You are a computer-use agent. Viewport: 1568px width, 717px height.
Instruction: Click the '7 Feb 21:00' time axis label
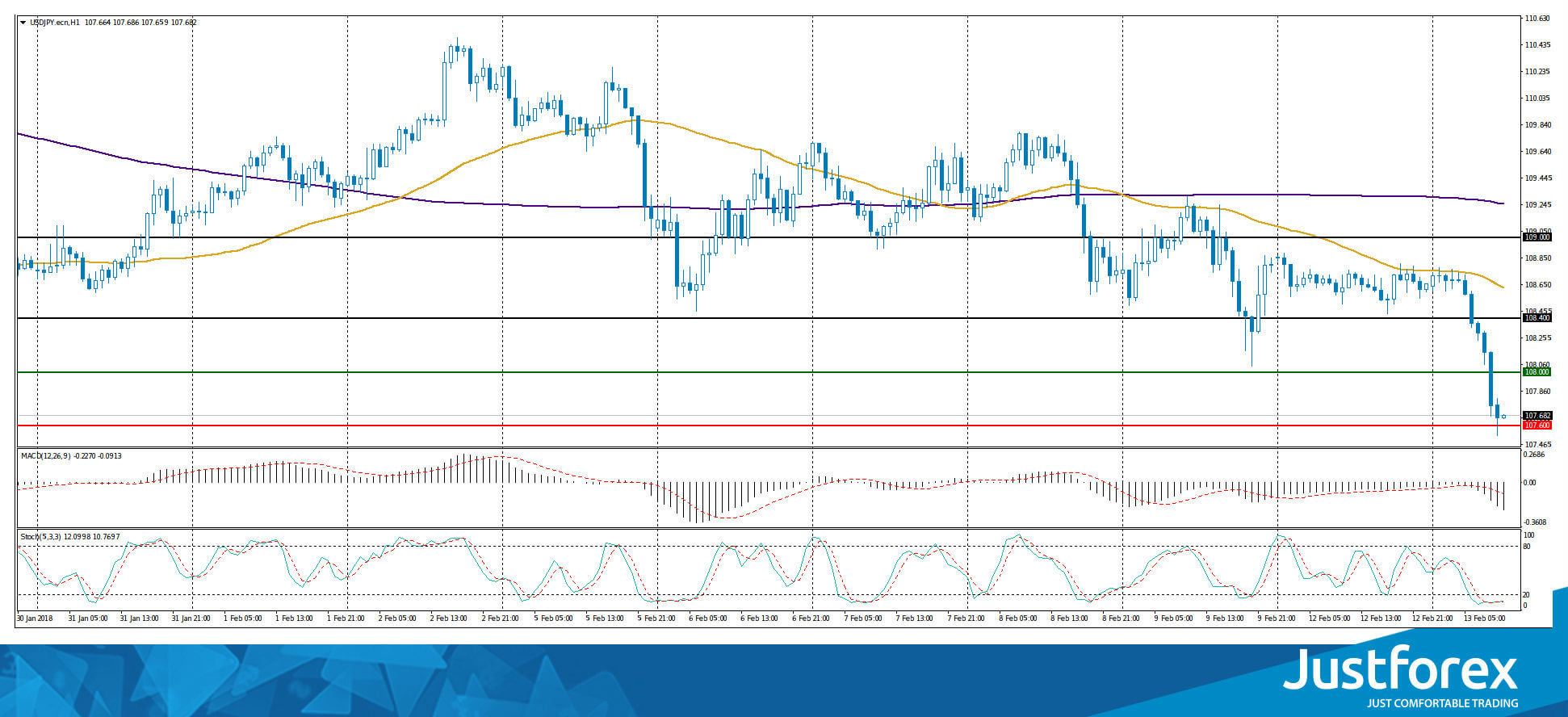point(966,618)
